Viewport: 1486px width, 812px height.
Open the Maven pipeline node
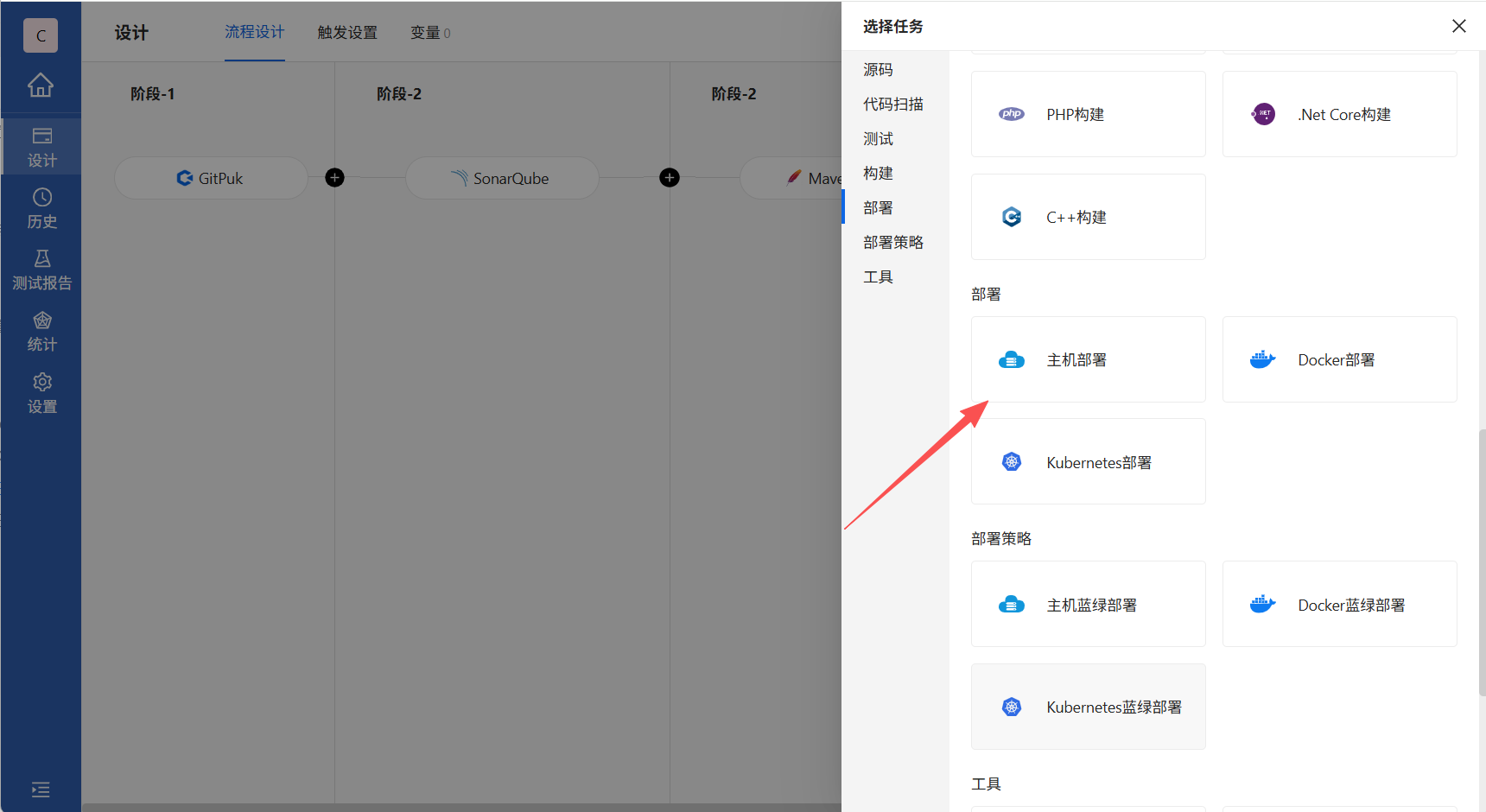tap(791, 178)
